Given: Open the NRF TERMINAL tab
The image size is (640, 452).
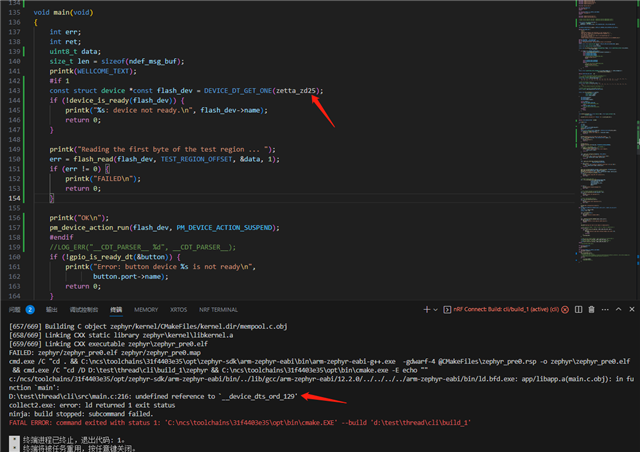Looking at the screenshot, I should [x=218, y=310].
